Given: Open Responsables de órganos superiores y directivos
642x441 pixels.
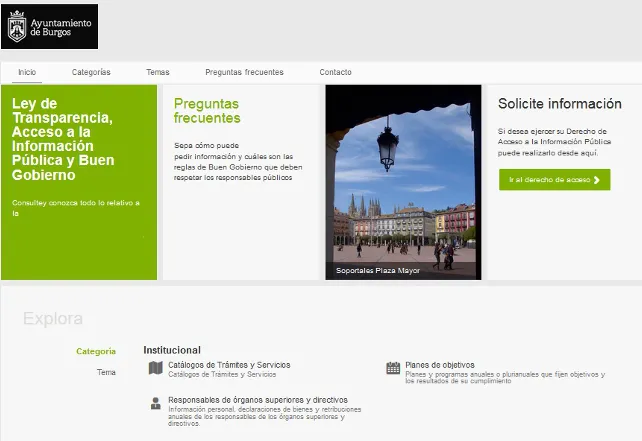Looking at the screenshot, I should click(258, 400).
